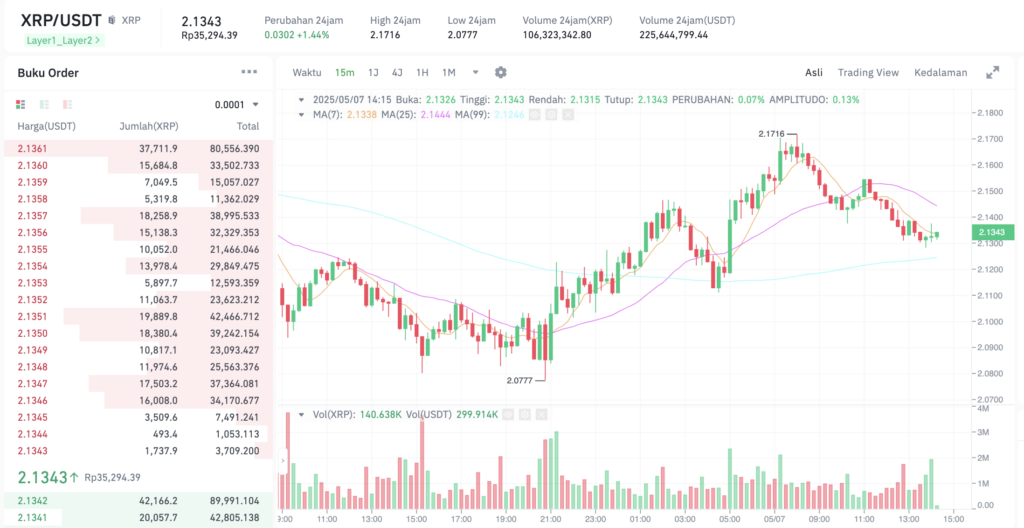Switch to Trading View chart
This screenshot has height=528, width=1024.
point(868,73)
